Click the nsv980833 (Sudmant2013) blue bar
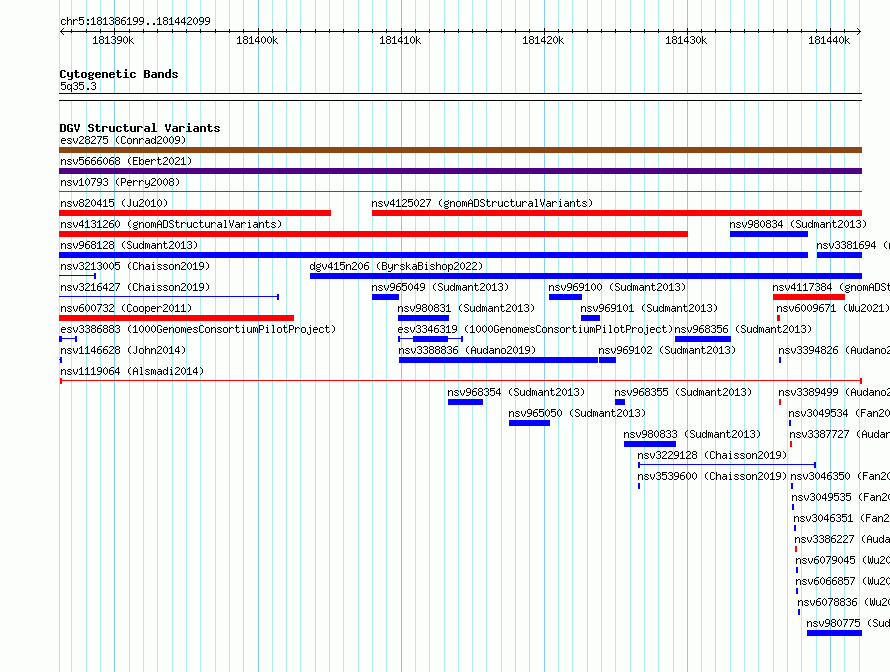Image resolution: width=890 pixels, height=672 pixels. click(x=650, y=444)
